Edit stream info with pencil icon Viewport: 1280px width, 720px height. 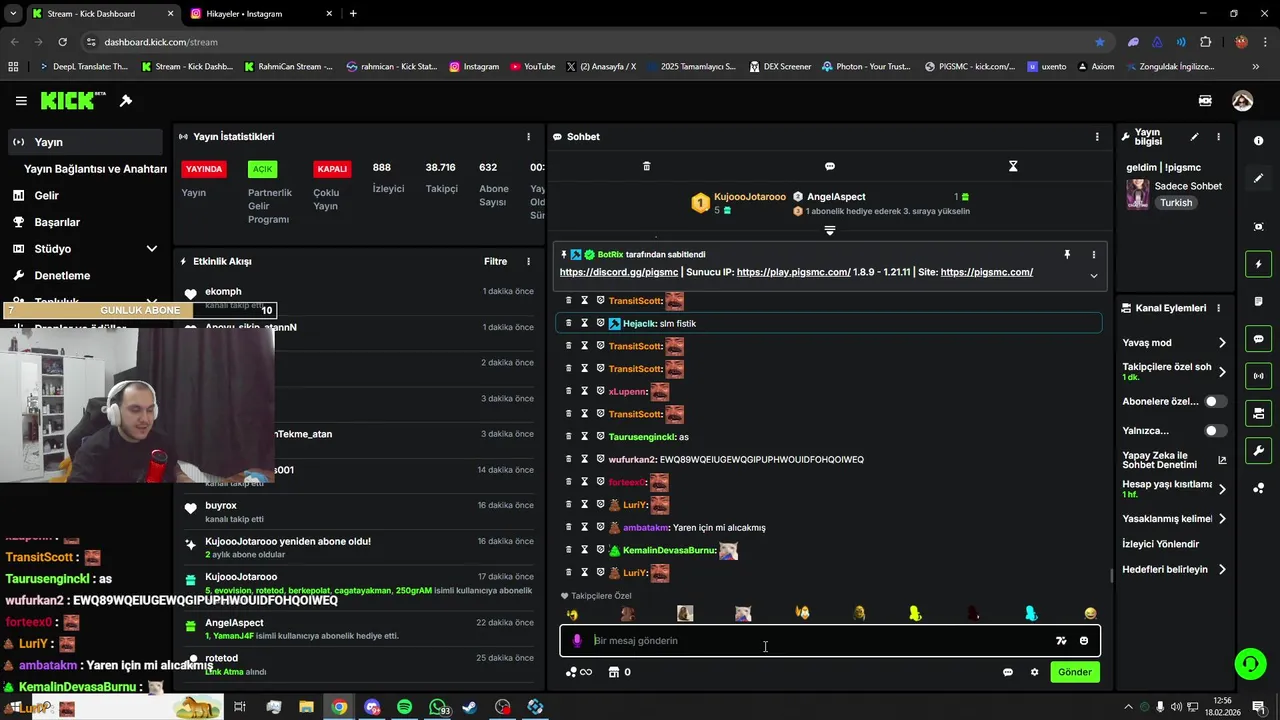(x=1194, y=137)
